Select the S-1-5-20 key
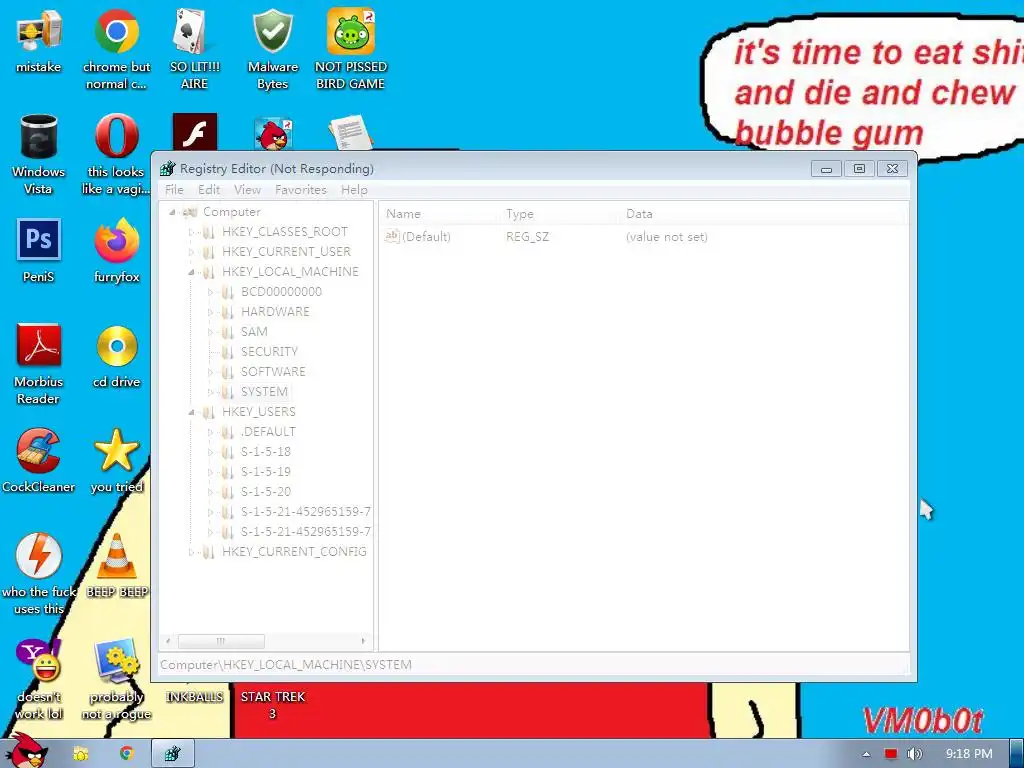Image resolution: width=1024 pixels, height=768 pixels. [x=266, y=492]
